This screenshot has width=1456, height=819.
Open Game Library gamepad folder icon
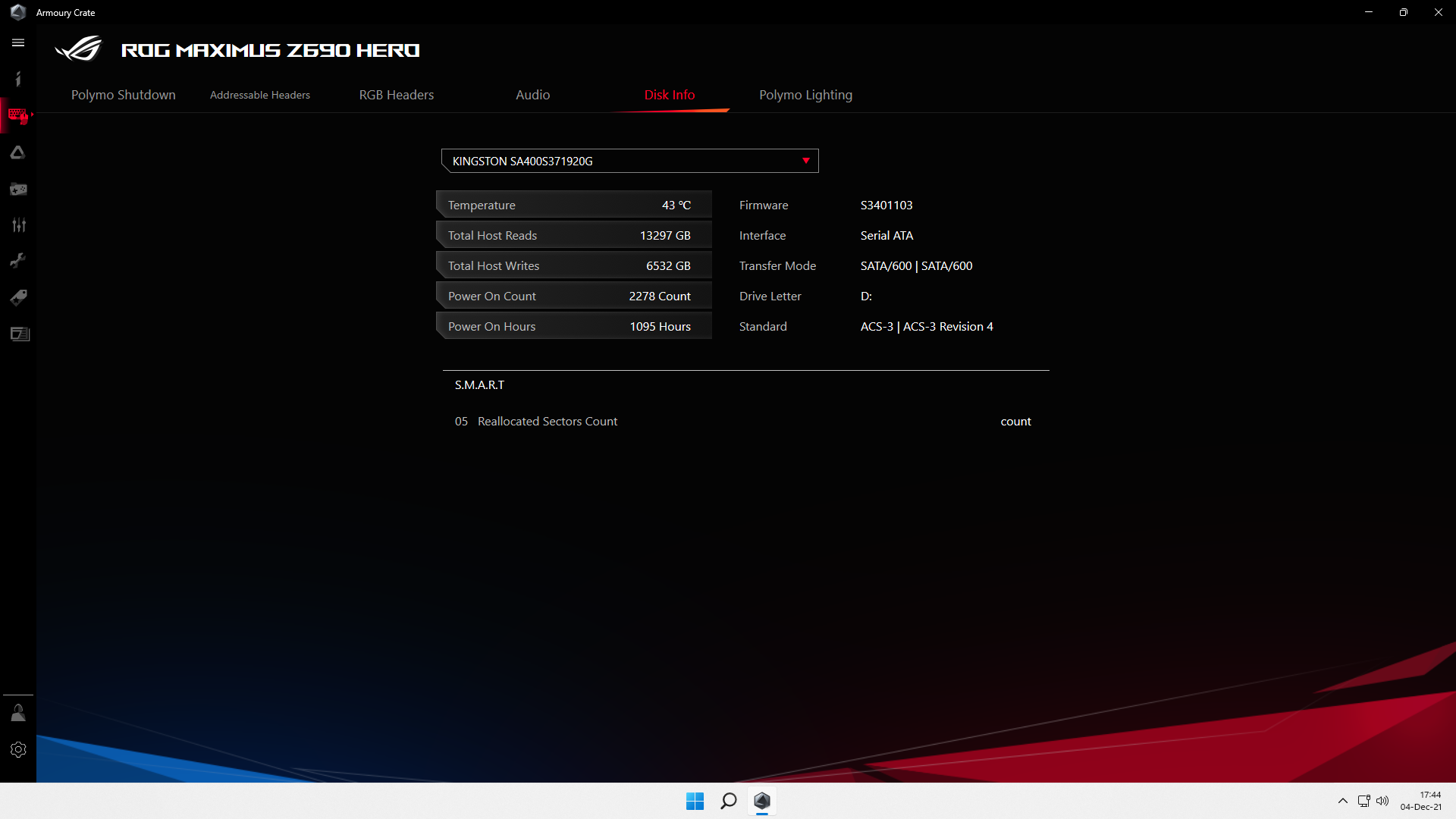(x=18, y=189)
